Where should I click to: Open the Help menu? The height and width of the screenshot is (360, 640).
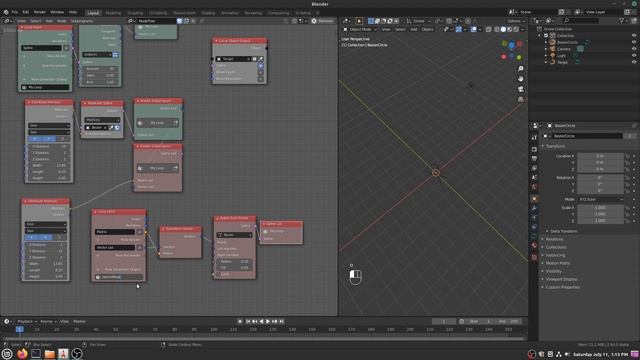click(x=73, y=12)
